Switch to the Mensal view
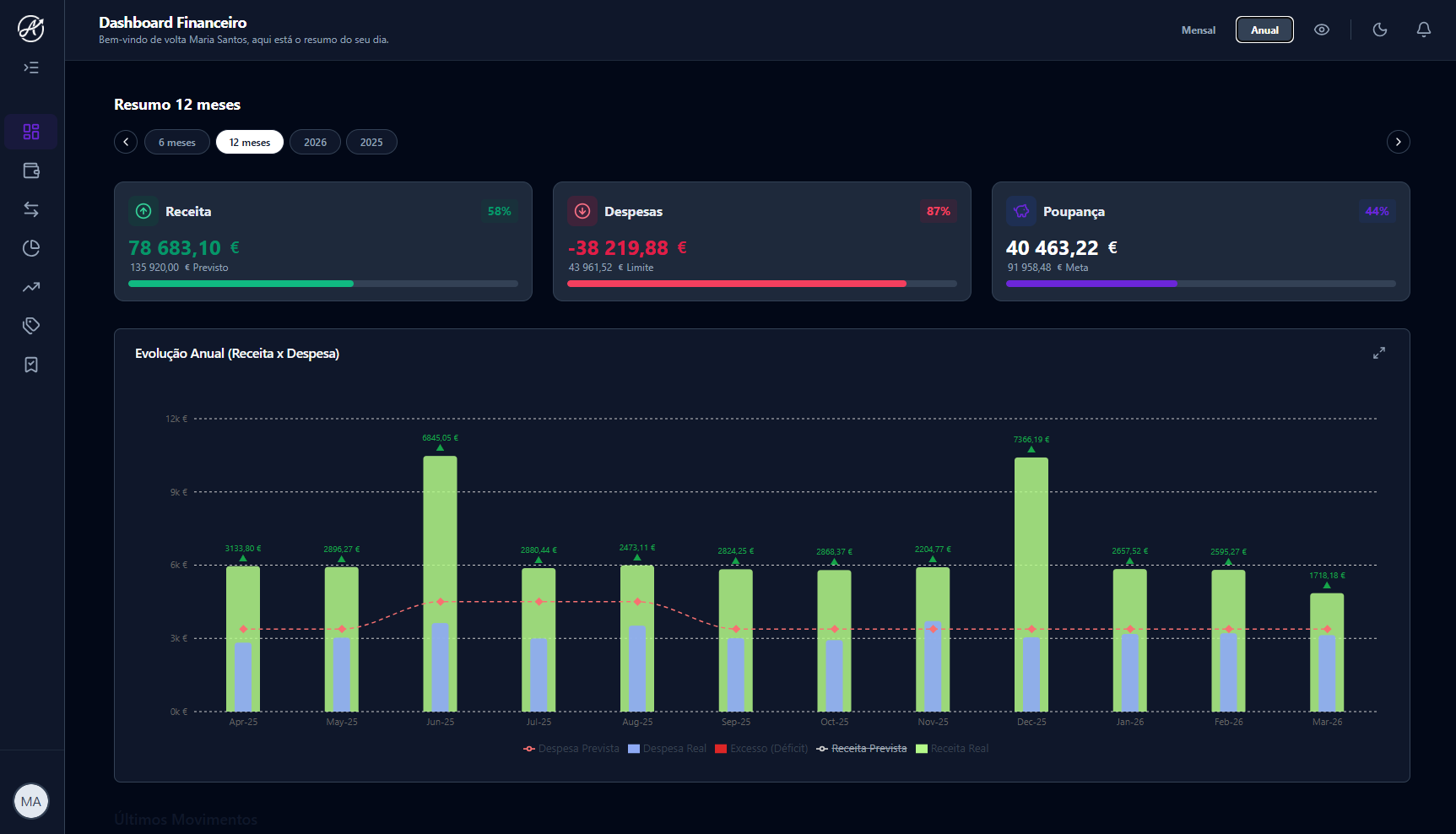 click(x=1198, y=30)
